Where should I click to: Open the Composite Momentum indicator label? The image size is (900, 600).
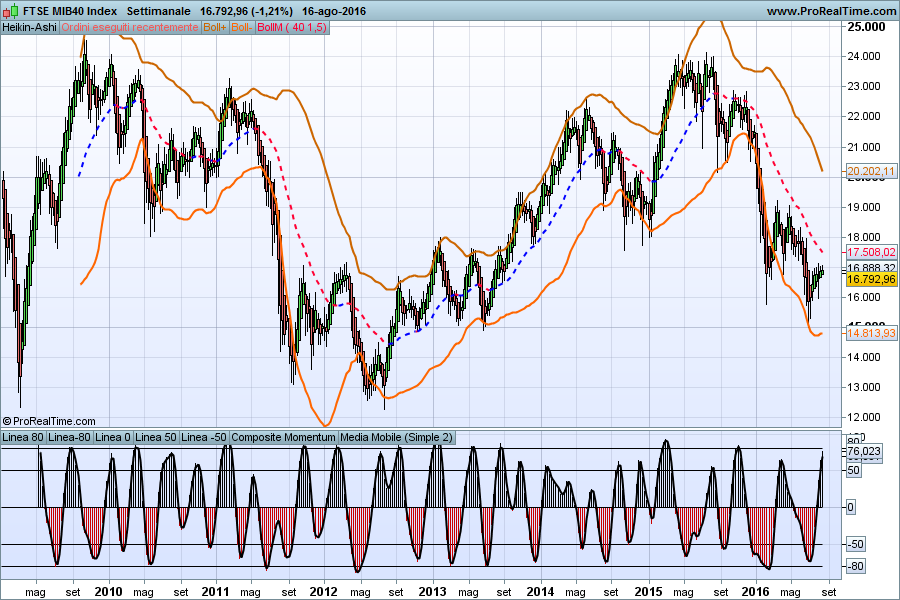pyautogui.click(x=284, y=437)
